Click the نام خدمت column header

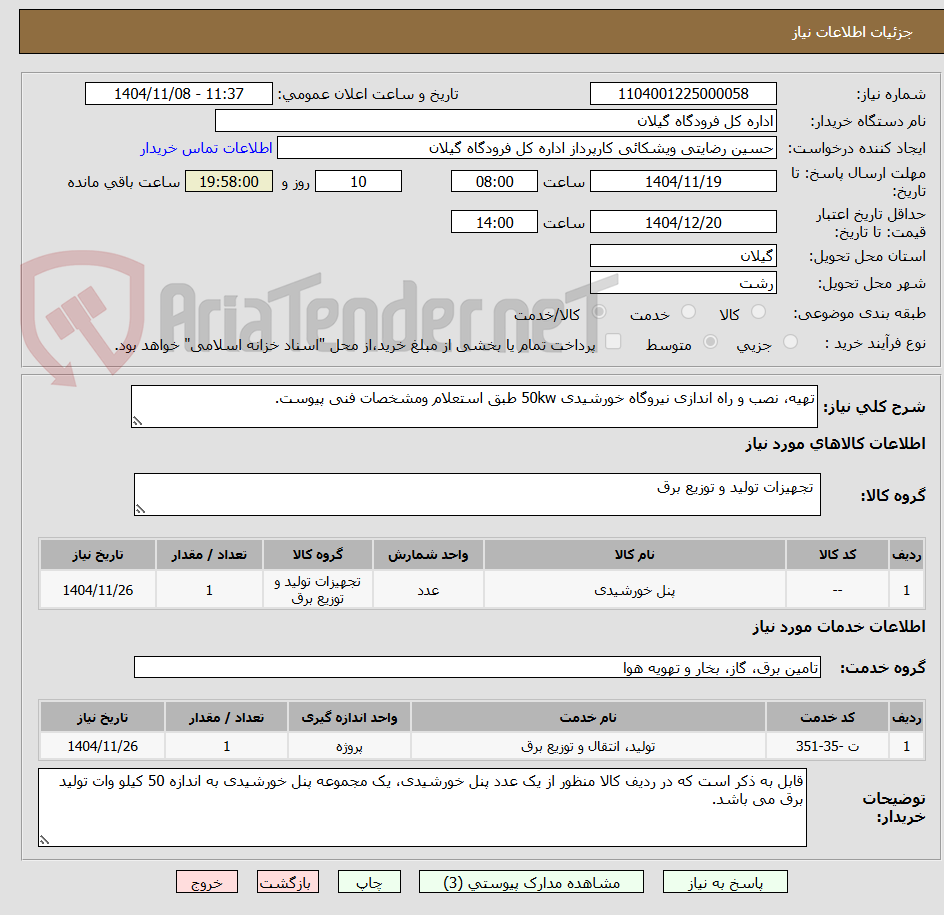(588, 718)
